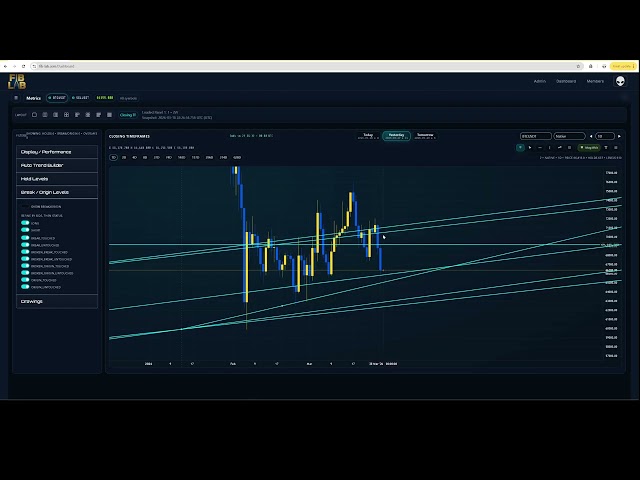The image size is (640, 480).
Task: Switch to the Today tab
Action: [368, 136]
